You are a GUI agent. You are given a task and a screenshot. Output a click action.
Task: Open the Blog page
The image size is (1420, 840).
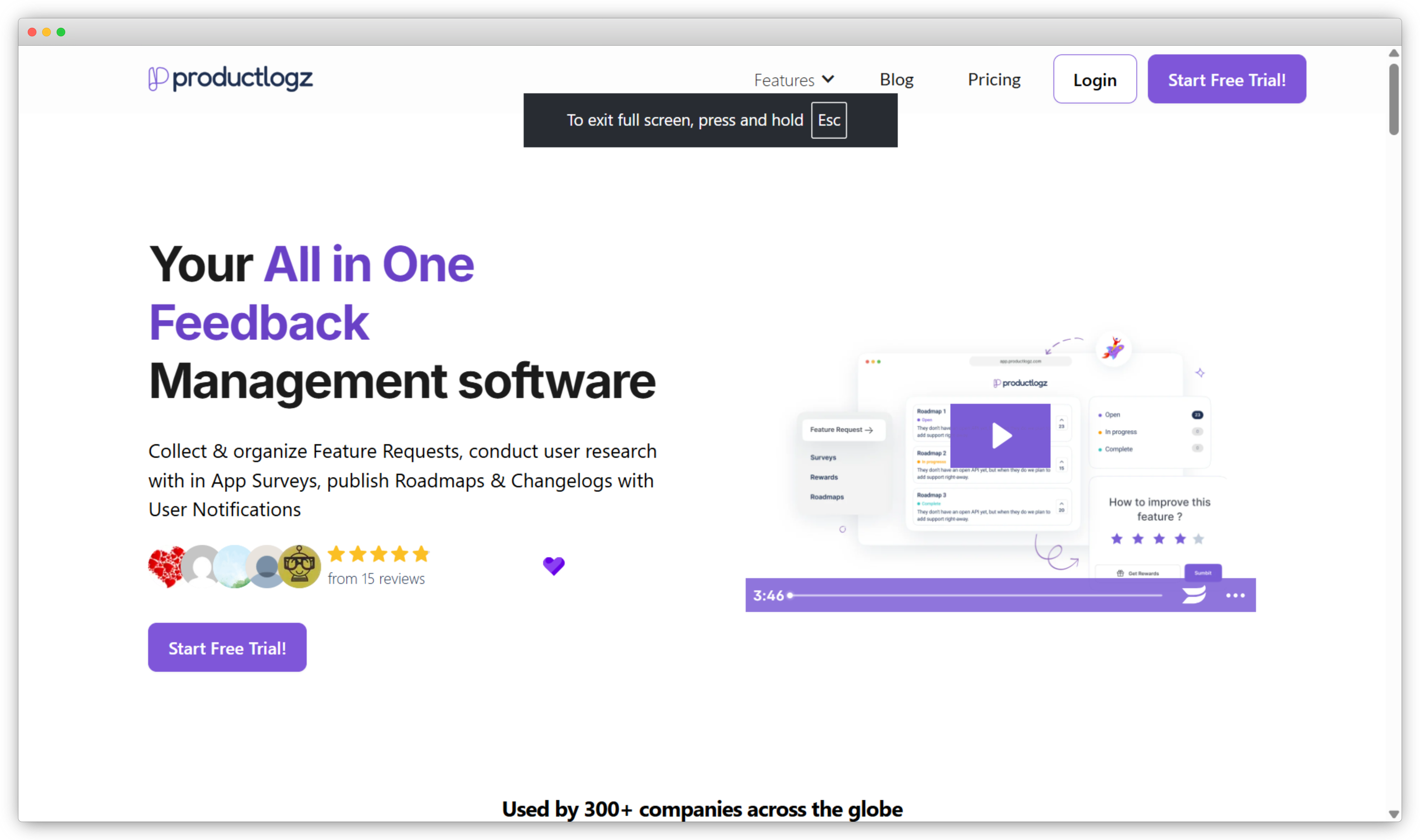[896, 79]
